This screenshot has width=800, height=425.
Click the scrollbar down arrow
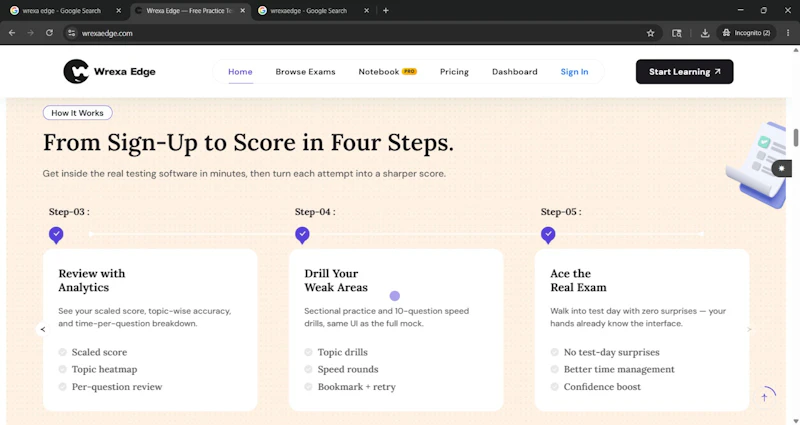(x=795, y=420)
